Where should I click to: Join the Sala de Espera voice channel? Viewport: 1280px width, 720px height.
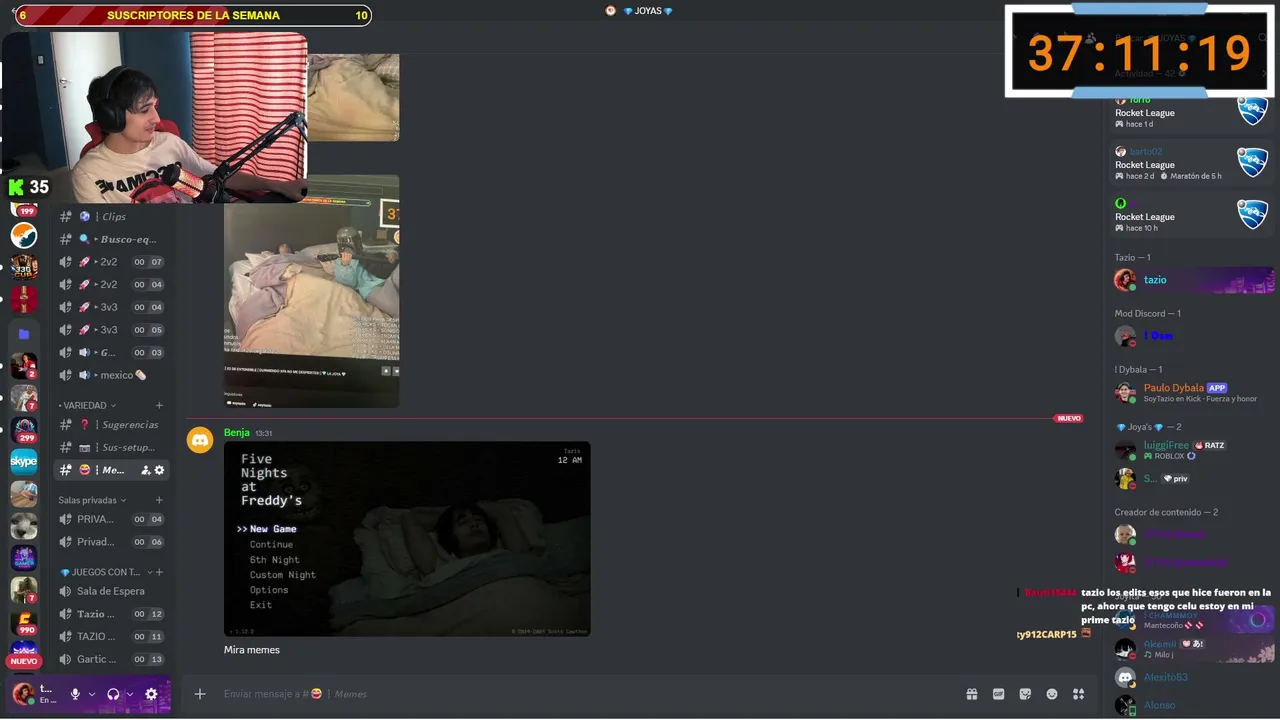(x=111, y=591)
